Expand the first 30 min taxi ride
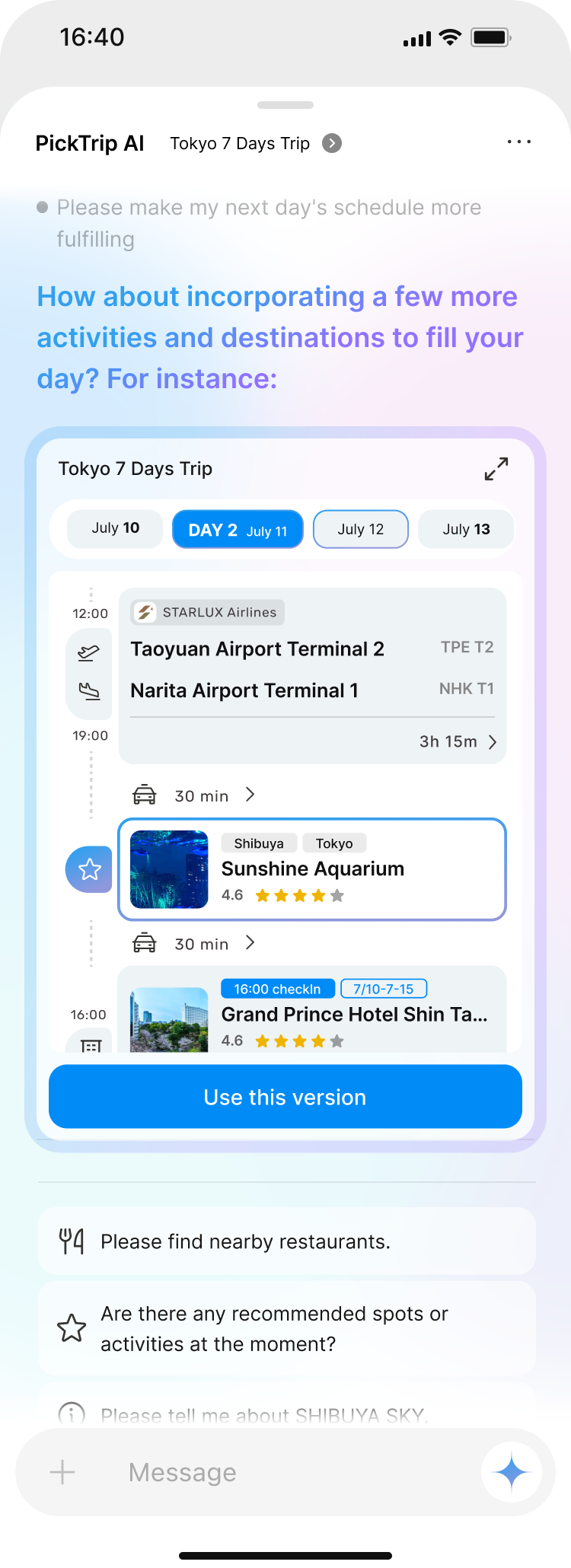 coord(250,795)
